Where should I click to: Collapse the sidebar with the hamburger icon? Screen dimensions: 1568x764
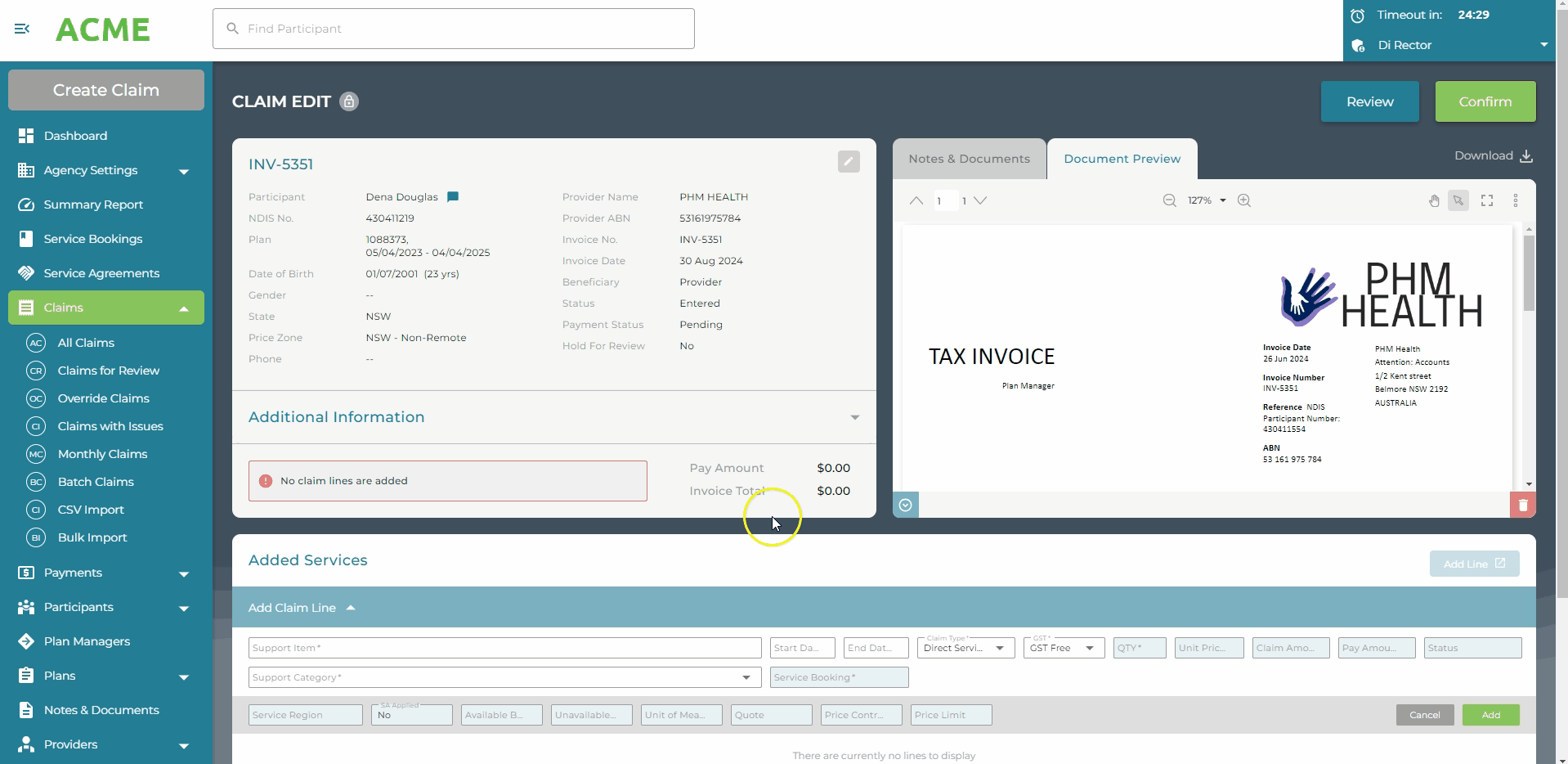point(22,29)
